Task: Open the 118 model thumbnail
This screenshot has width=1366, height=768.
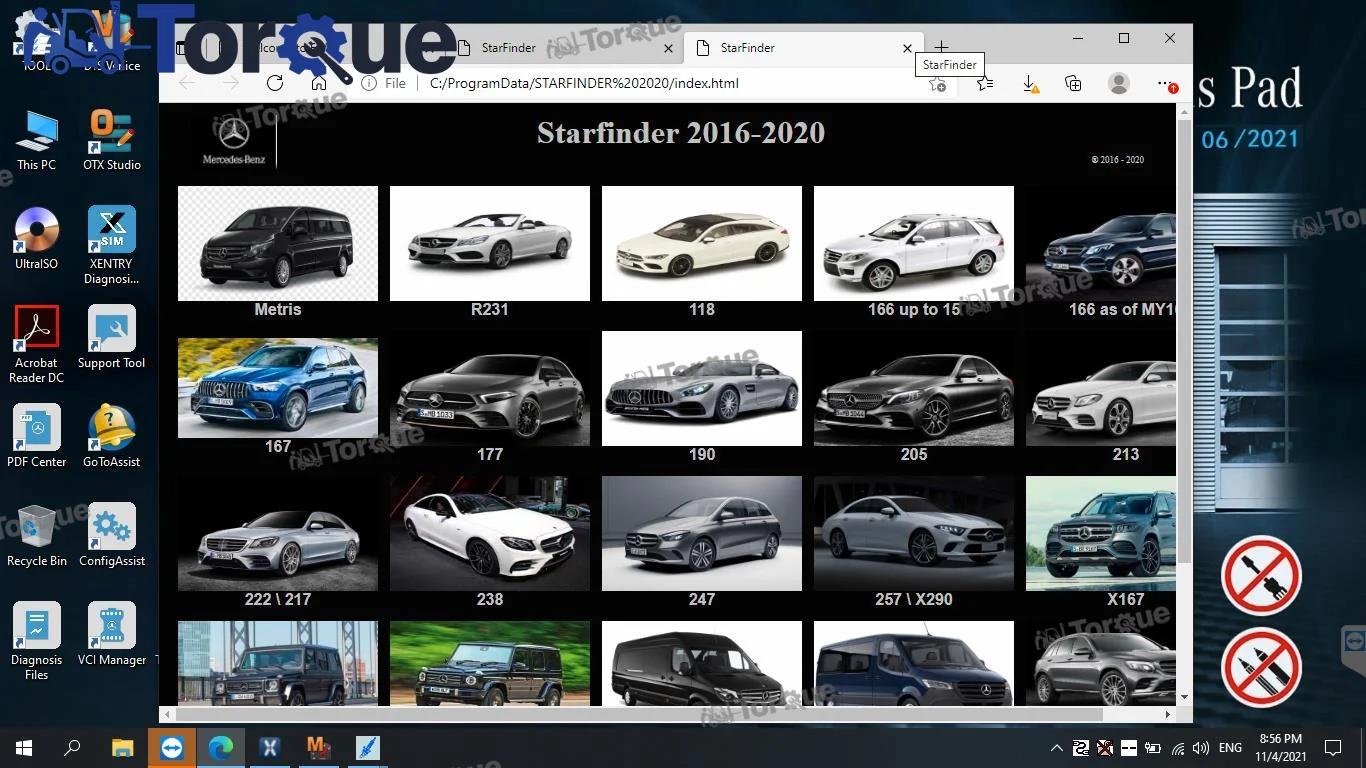Action: [702, 243]
